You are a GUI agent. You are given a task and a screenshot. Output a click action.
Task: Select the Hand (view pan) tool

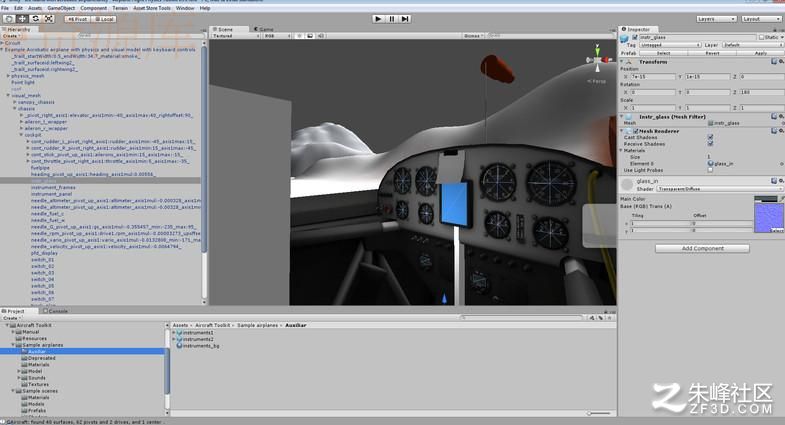pyautogui.click(x=9, y=19)
